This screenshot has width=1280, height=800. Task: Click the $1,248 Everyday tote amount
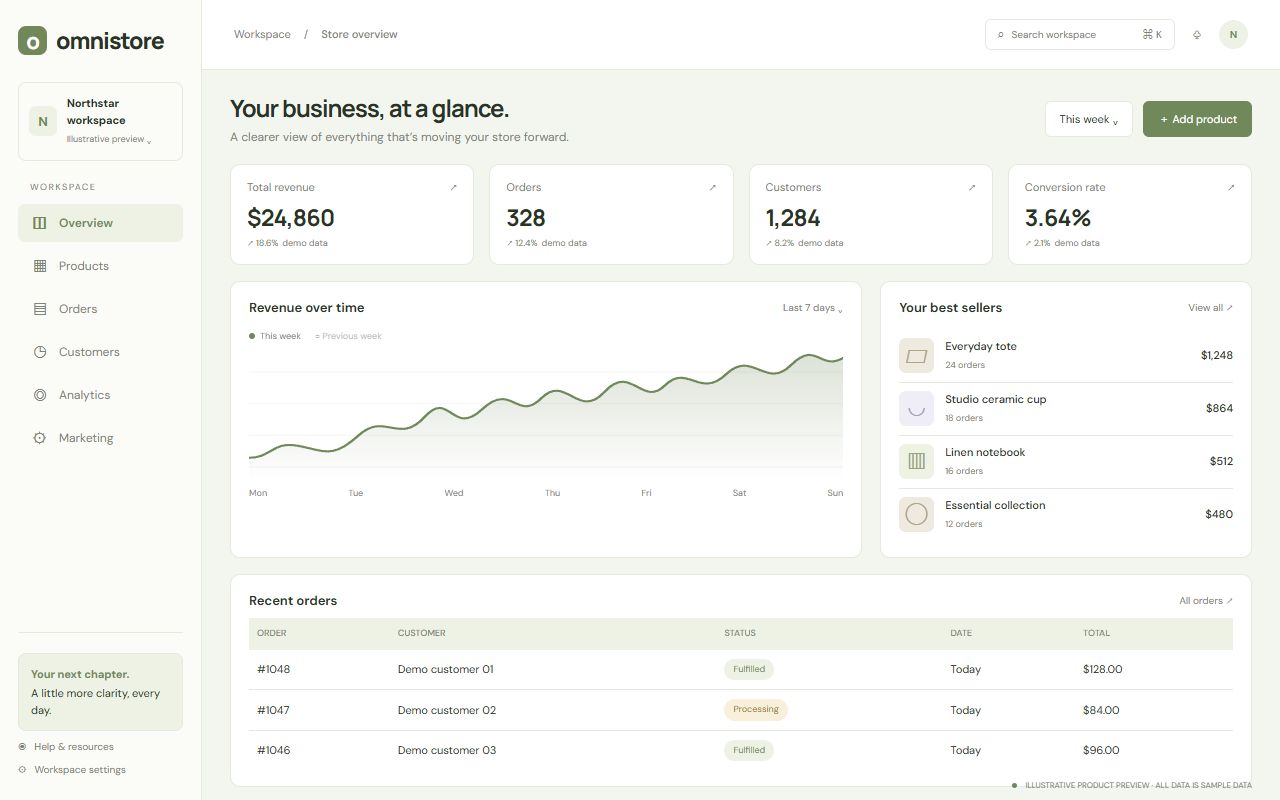point(1217,355)
